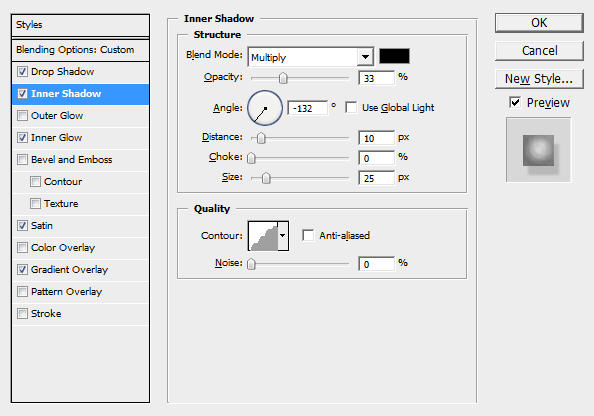The height and width of the screenshot is (416, 594).
Task: Open the Contour curve thumbnail editor
Action: click(263, 236)
